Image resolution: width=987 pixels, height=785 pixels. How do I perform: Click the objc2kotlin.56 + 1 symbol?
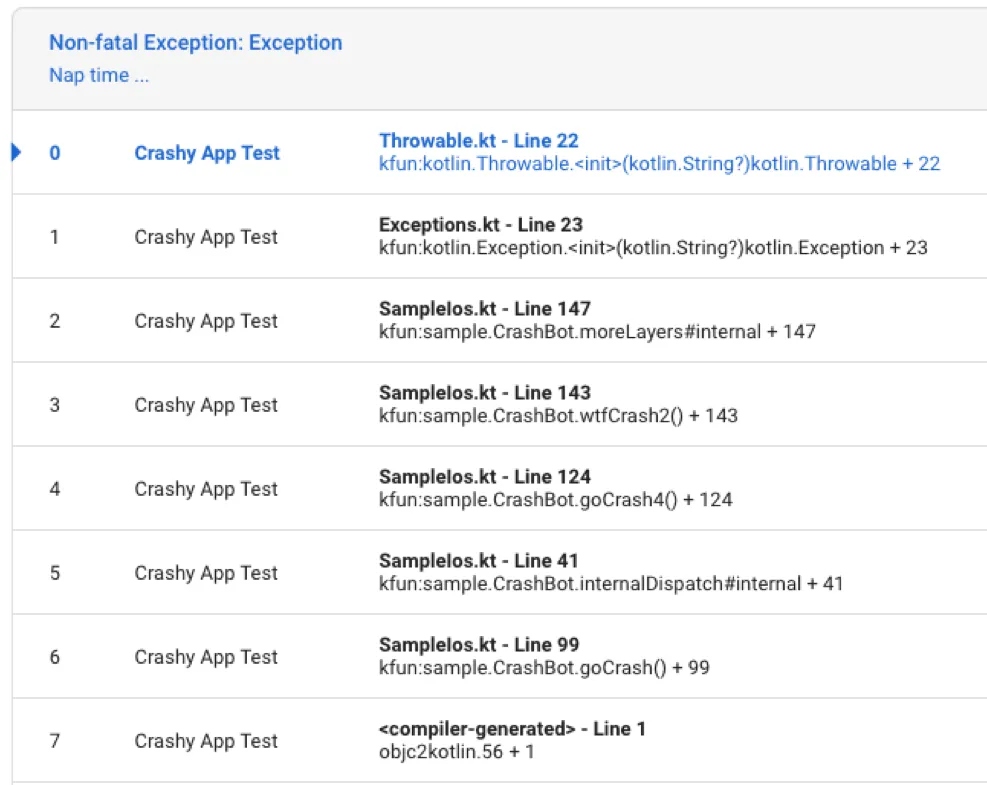[456, 752]
